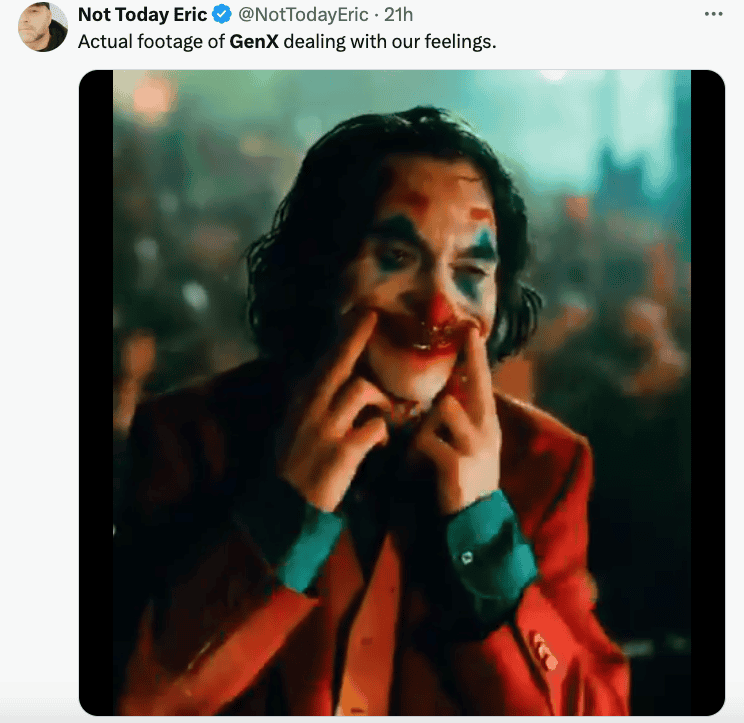
Task: Click the "Not Today Eric" display name
Action: [x=142, y=15]
